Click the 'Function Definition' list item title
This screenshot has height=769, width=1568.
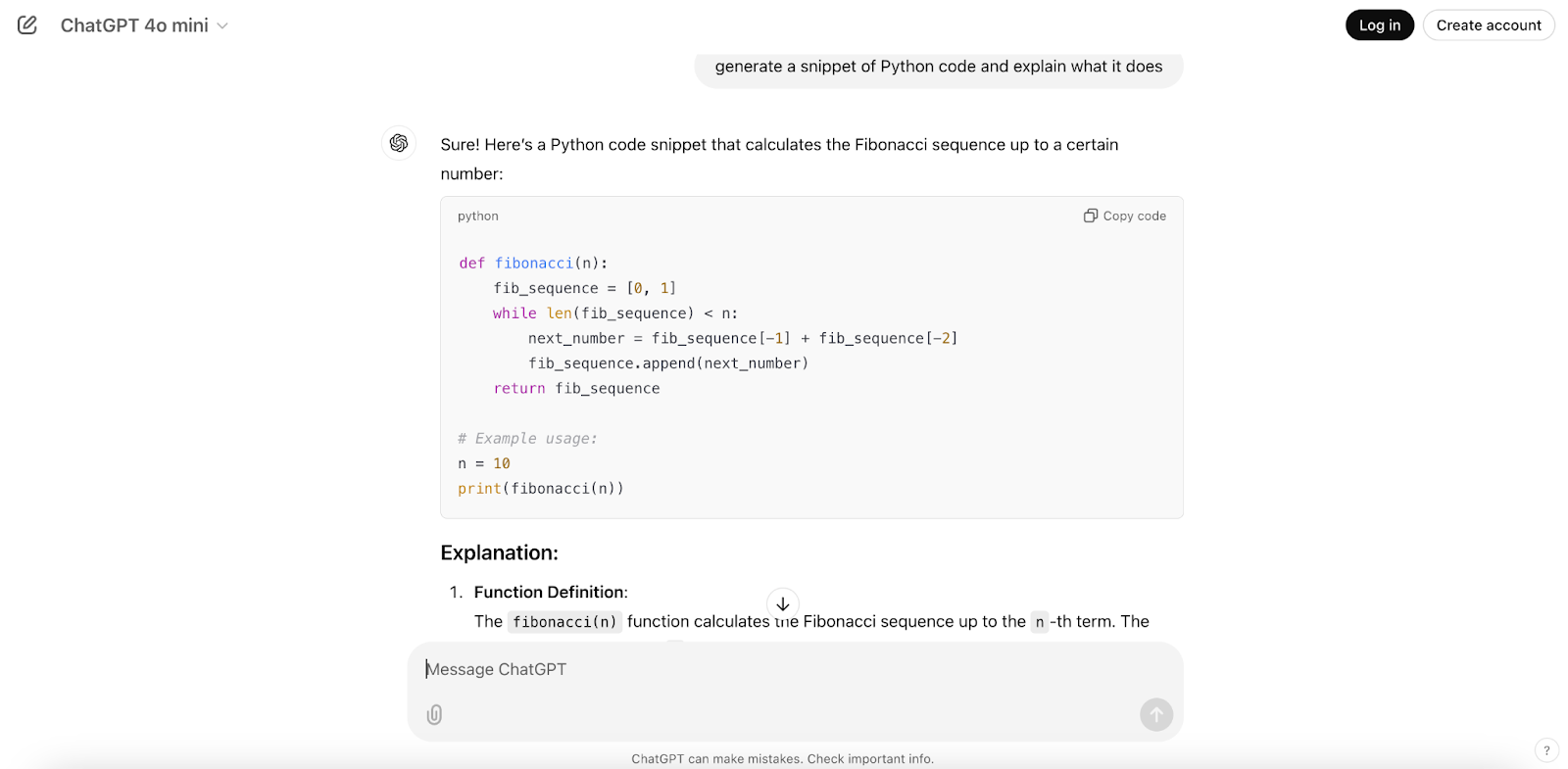click(x=550, y=592)
